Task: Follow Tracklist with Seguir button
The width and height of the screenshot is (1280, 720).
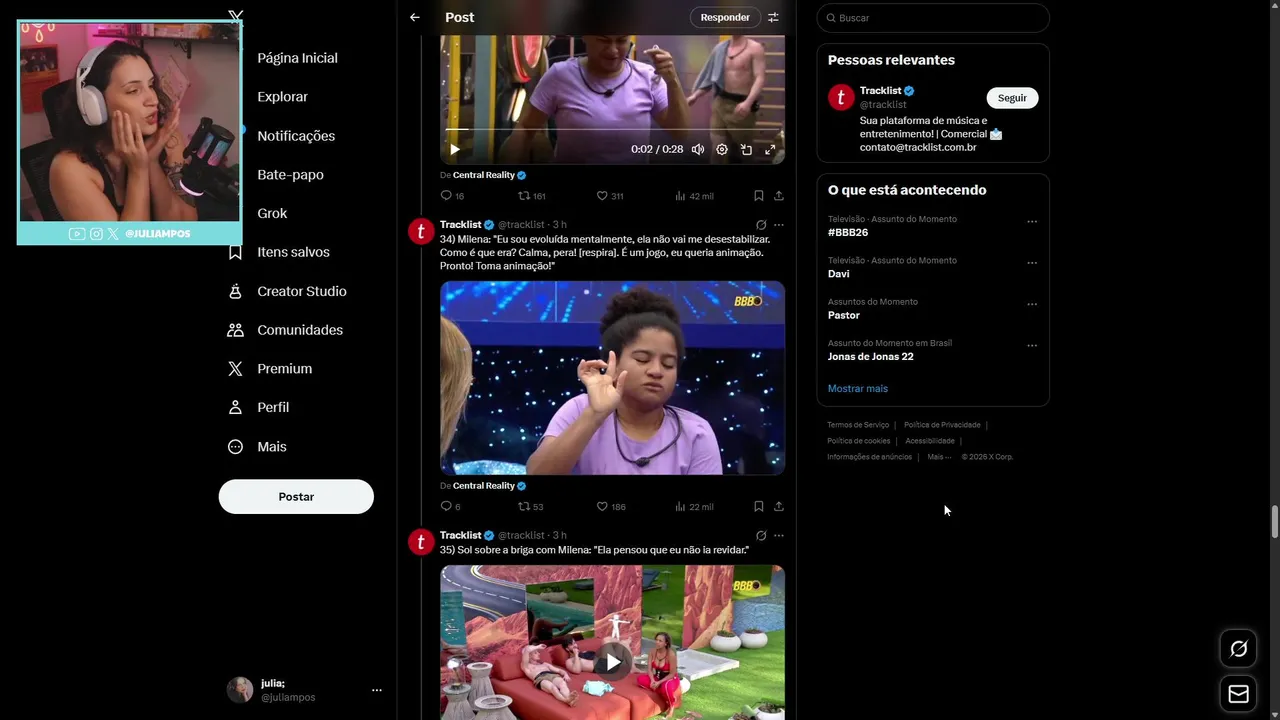Action: [x=1012, y=98]
